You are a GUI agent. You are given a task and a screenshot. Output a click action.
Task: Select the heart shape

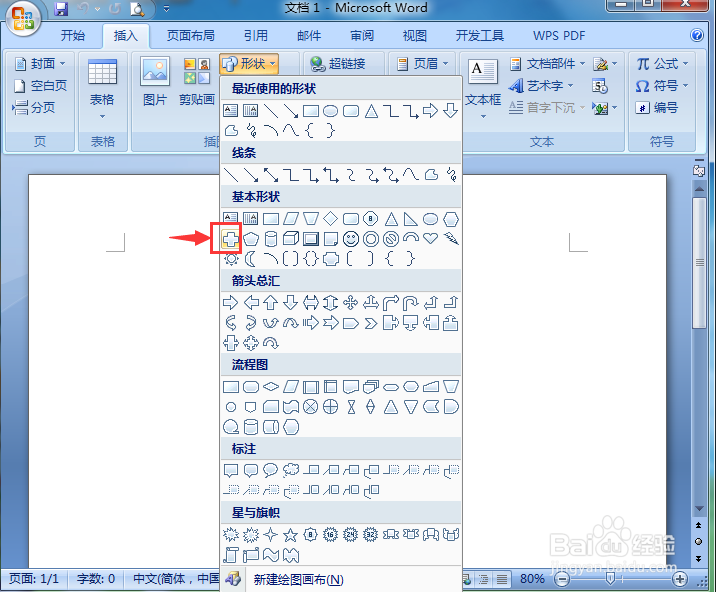[x=430, y=238]
